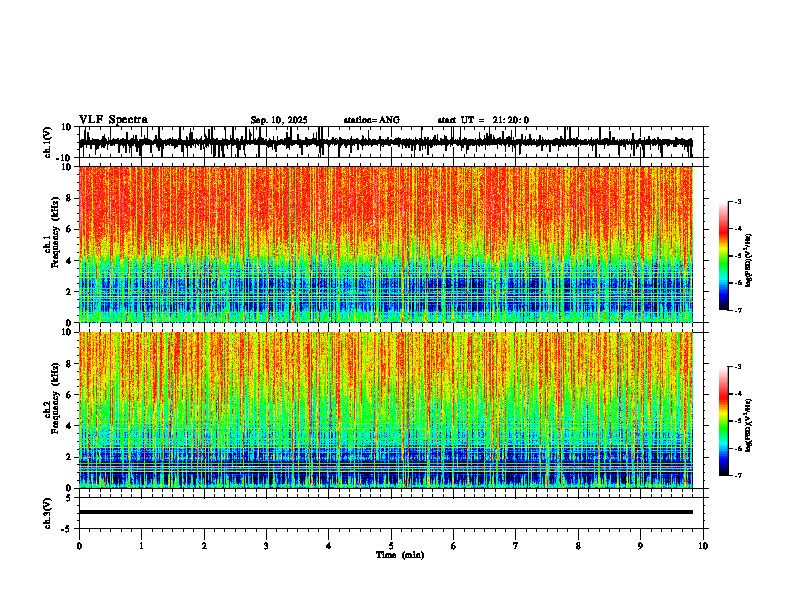This screenshot has width=792, height=612.
Task: Click tick label "7" on the time axis
Action: [x=516, y=546]
